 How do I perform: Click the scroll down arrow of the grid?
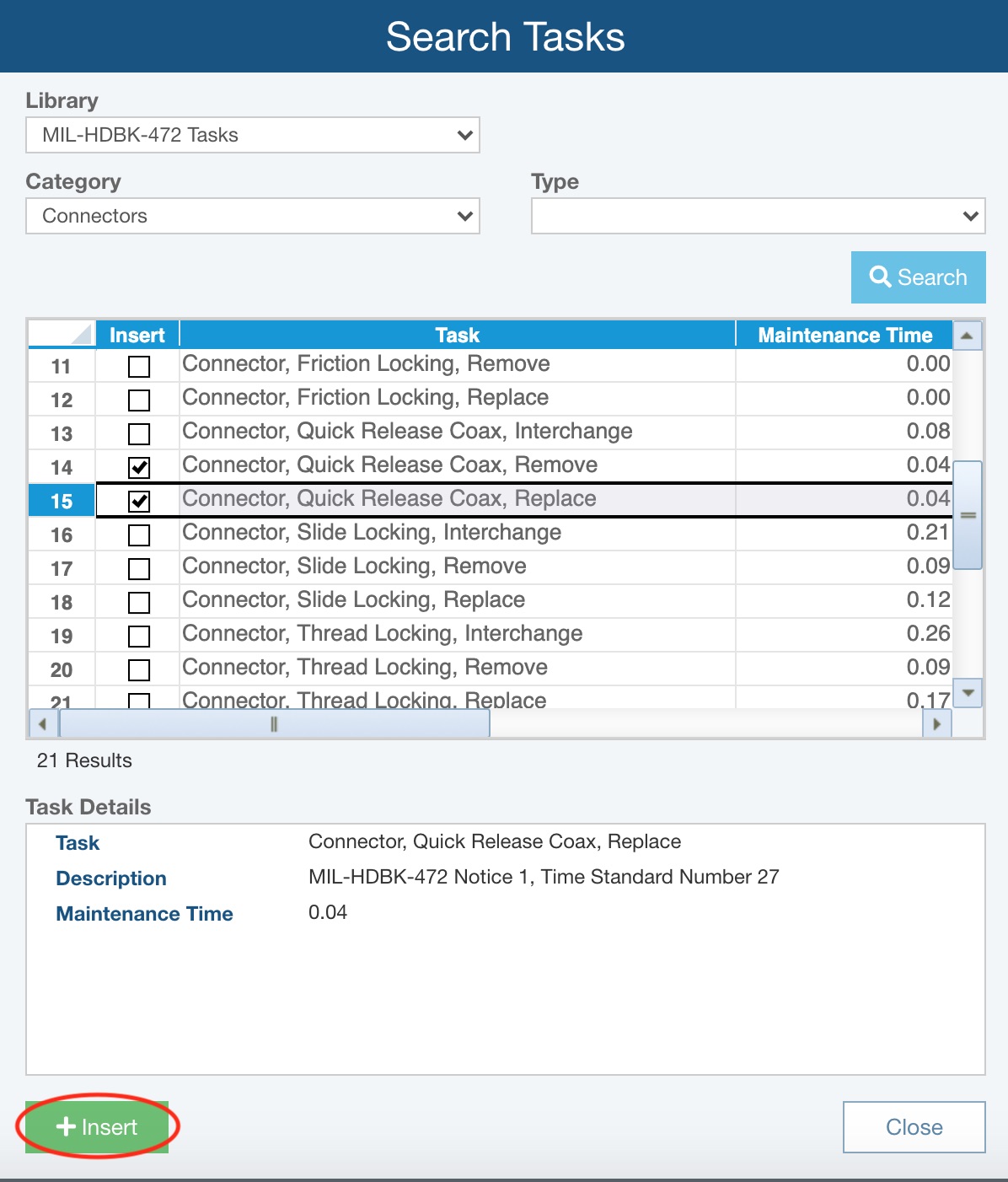[968, 693]
